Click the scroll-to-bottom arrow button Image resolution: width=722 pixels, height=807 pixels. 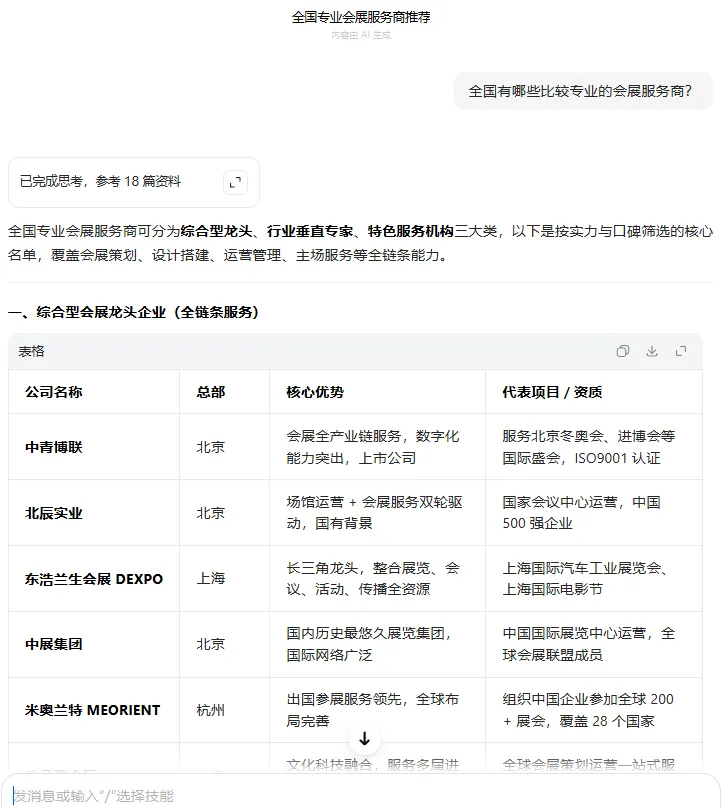pyautogui.click(x=364, y=739)
